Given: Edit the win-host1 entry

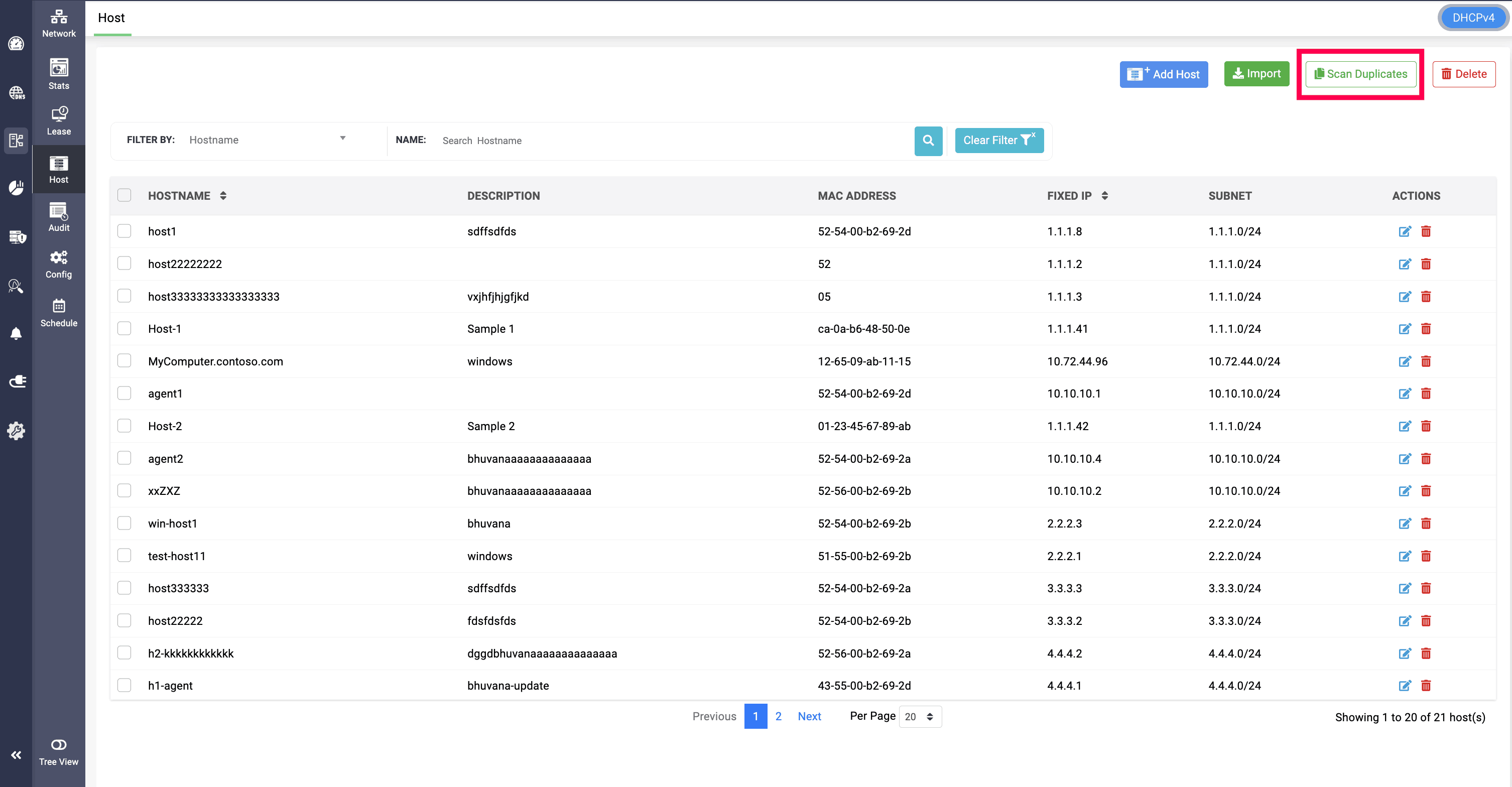Looking at the screenshot, I should click(1405, 523).
